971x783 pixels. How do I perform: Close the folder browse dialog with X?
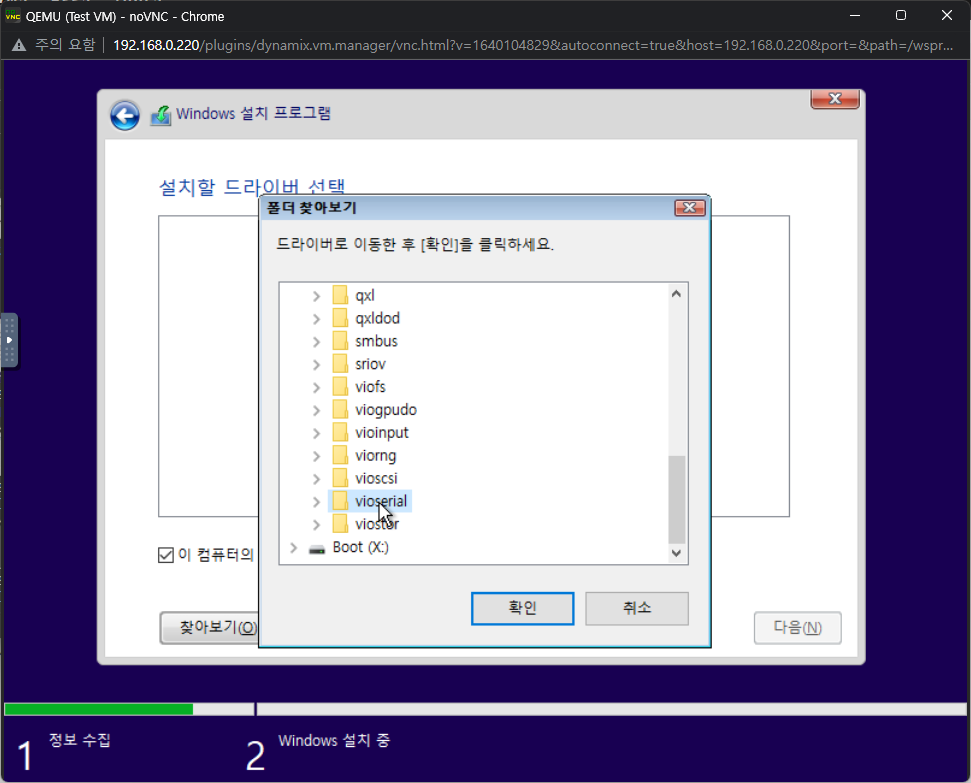[689, 208]
